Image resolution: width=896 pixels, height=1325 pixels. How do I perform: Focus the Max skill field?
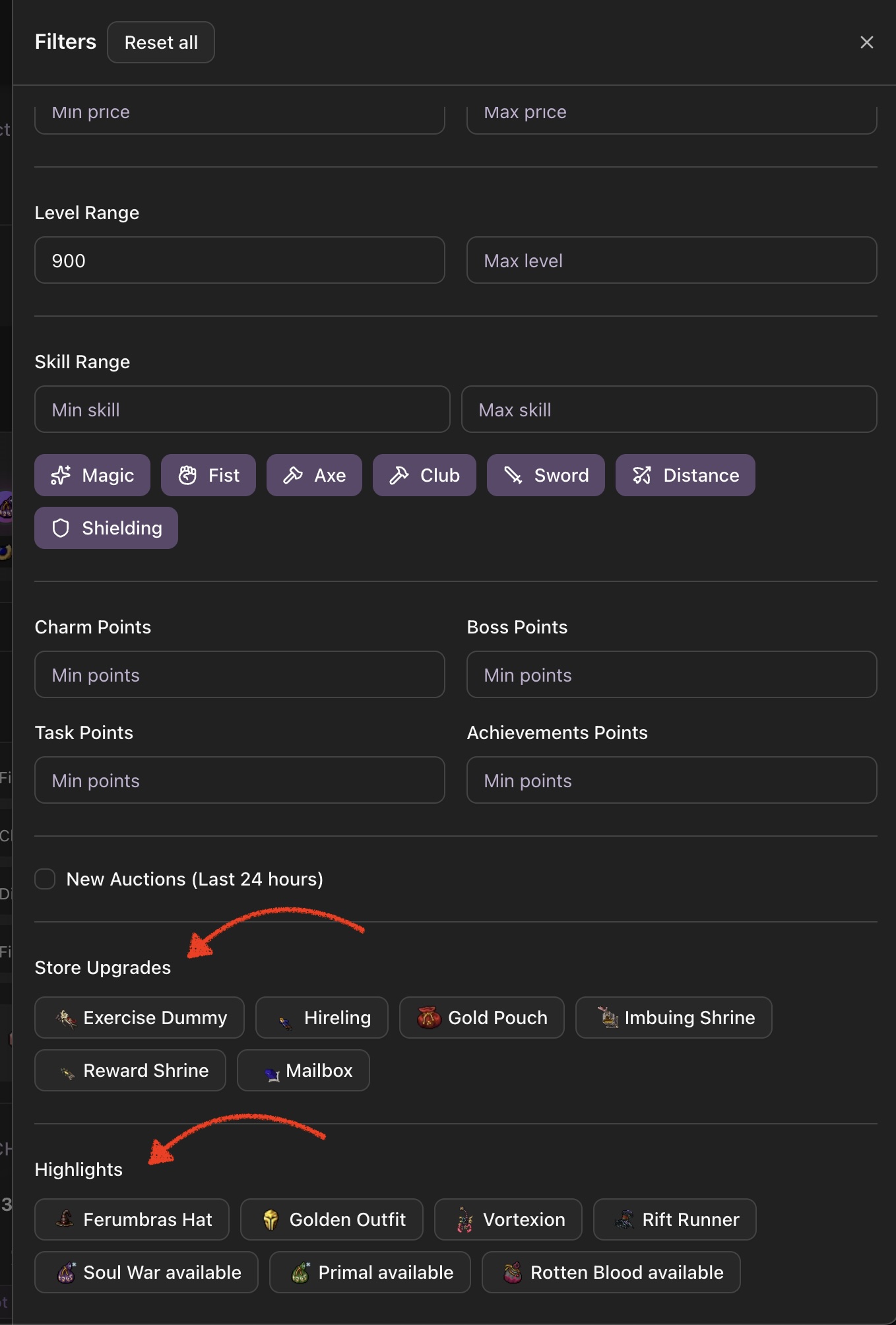[669, 409]
